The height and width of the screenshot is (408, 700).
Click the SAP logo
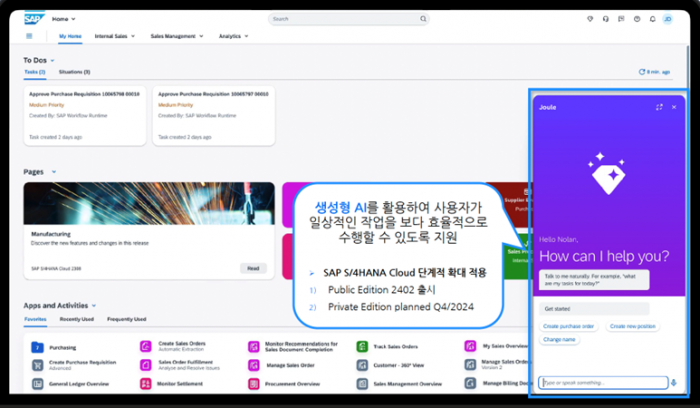34,19
